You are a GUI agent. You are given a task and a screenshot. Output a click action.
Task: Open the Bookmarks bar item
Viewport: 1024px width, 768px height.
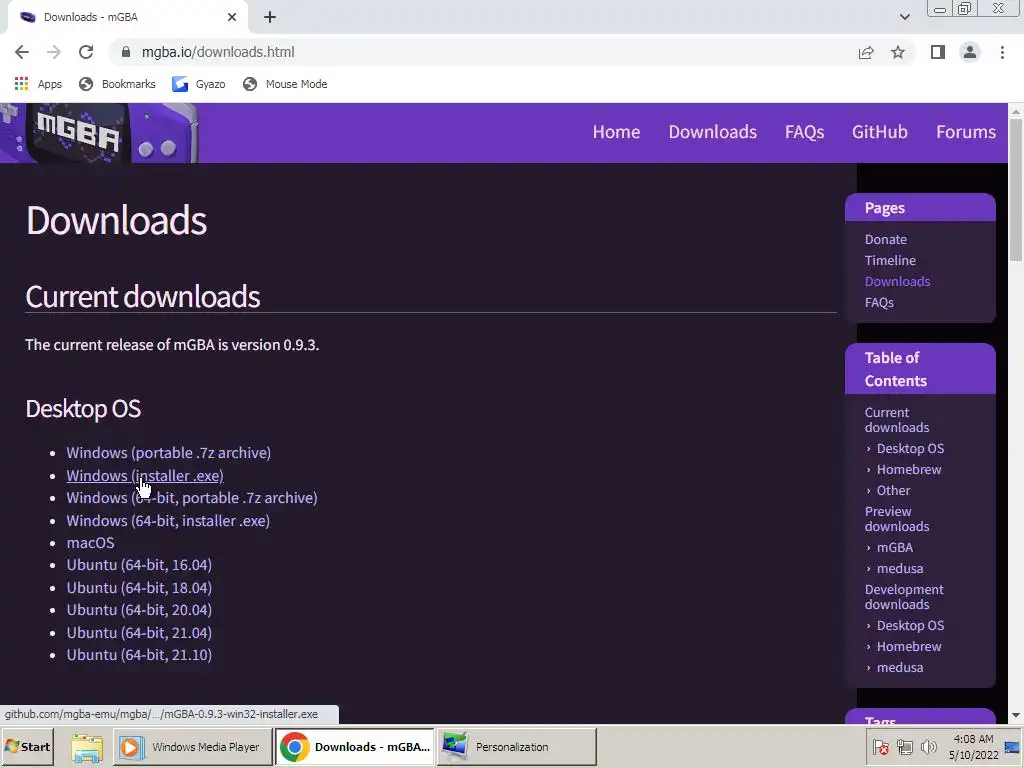coord(117,84)
